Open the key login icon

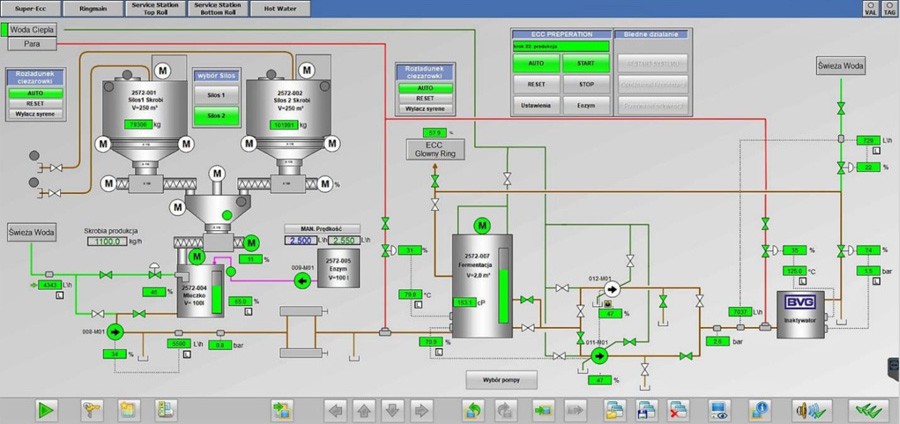[x=91, y=411]
